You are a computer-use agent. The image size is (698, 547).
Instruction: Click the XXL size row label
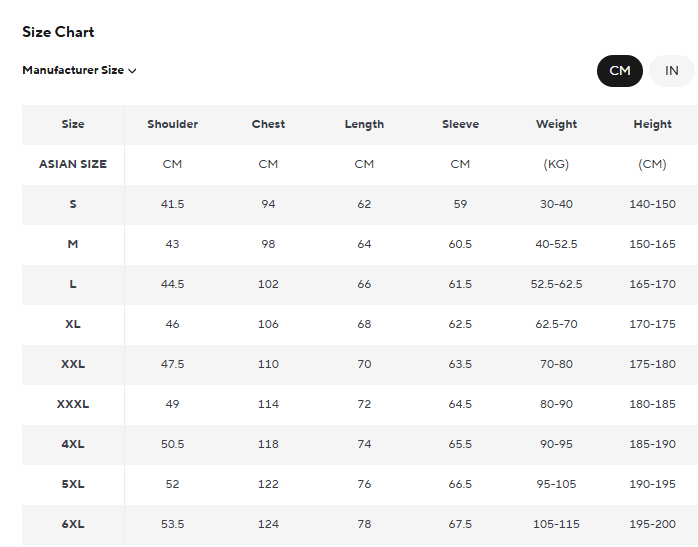[73, 365]
